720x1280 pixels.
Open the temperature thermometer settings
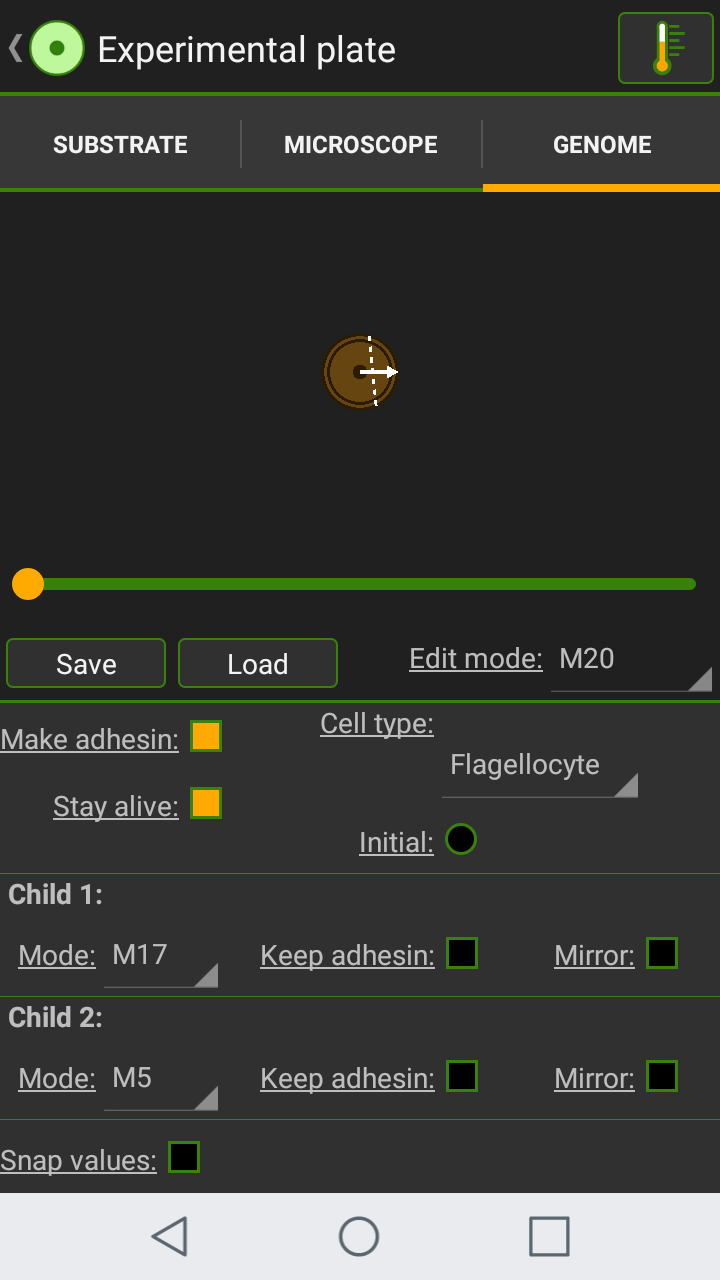[664, 48]
